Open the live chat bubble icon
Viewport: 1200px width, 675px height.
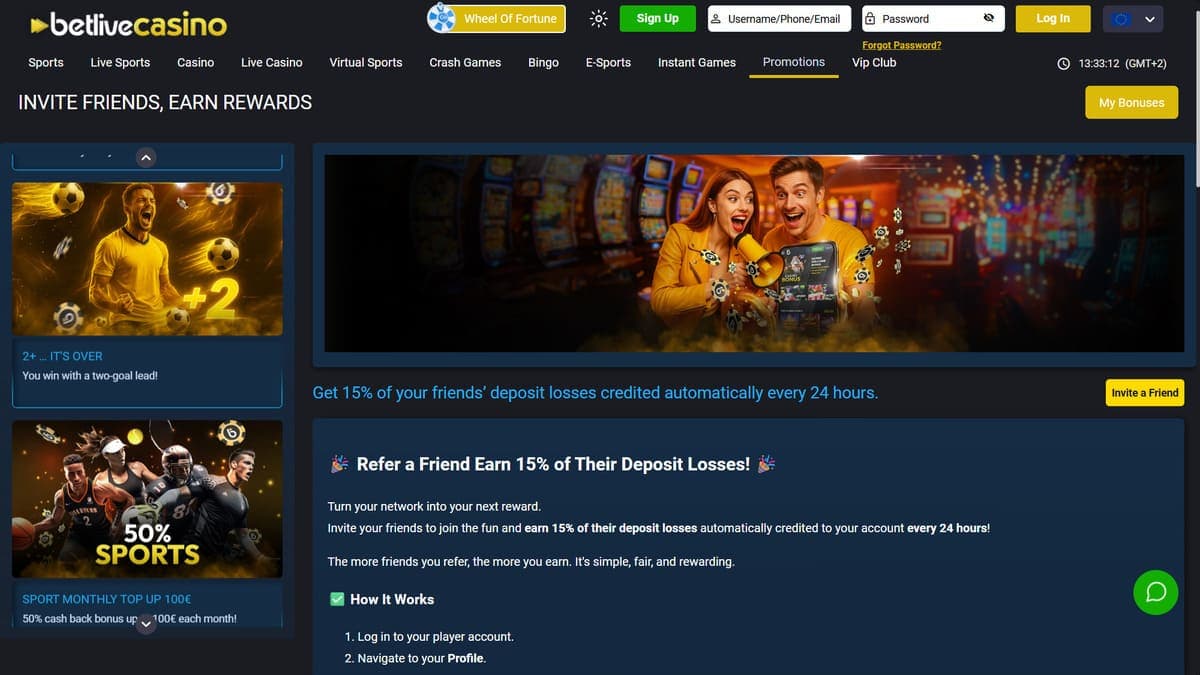click(x=1156, y=592)
